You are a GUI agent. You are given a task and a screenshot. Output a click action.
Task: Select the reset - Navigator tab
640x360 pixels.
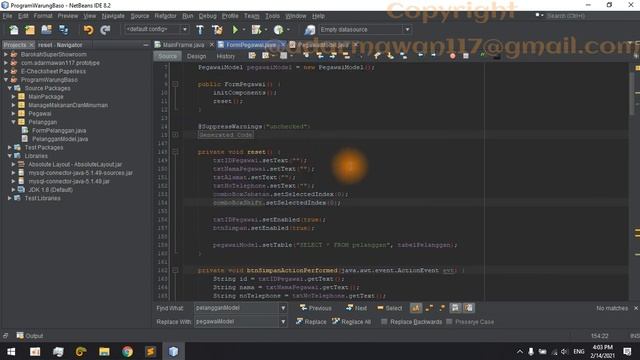pyautogui.click(x=60, y=45)
